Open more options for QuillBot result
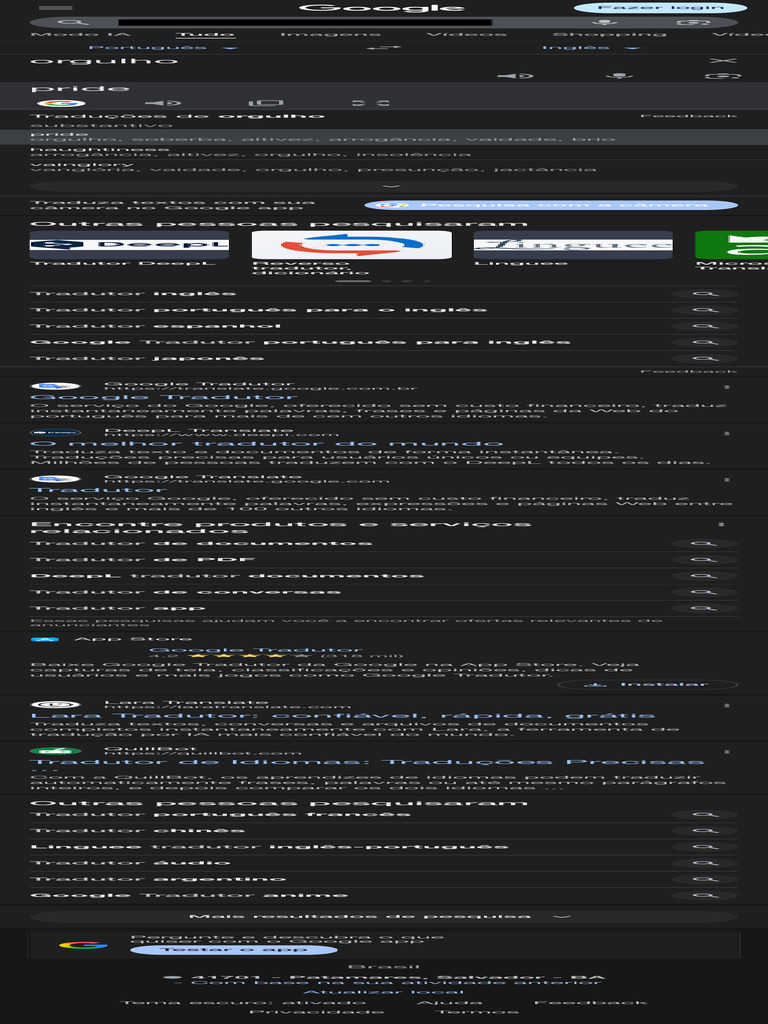Image resolution: width=768 pixels, height=1024 pixels. pos(727,752)
